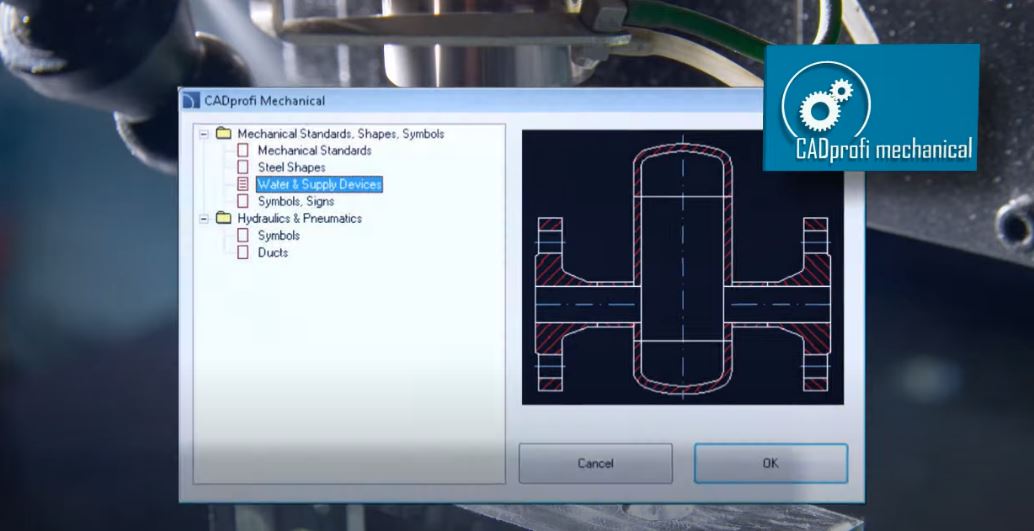Click the flanged device preview drawing

point(682,266)
